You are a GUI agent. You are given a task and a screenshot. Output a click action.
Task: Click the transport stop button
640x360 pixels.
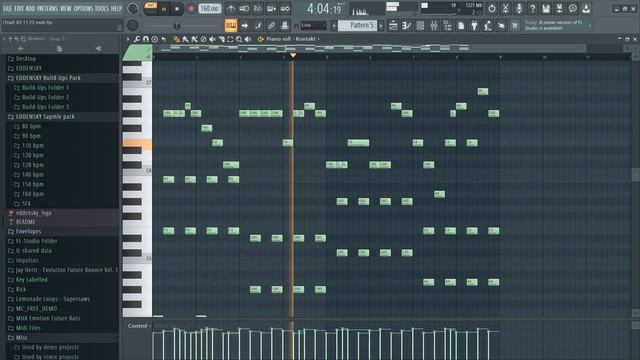[x=177, y=9]
